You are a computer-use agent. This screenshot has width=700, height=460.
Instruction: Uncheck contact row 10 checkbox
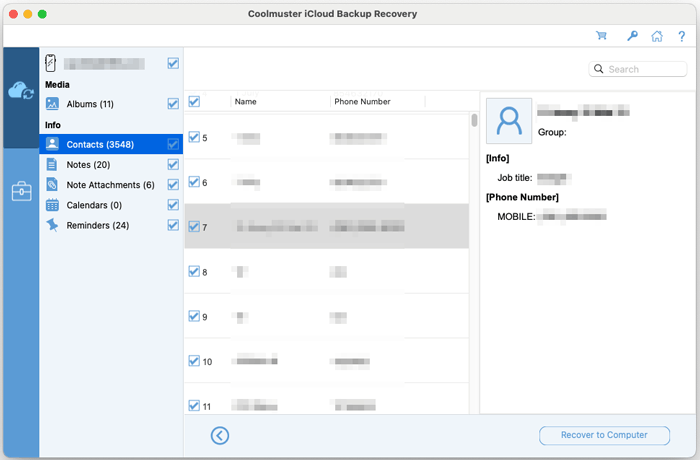194,360
